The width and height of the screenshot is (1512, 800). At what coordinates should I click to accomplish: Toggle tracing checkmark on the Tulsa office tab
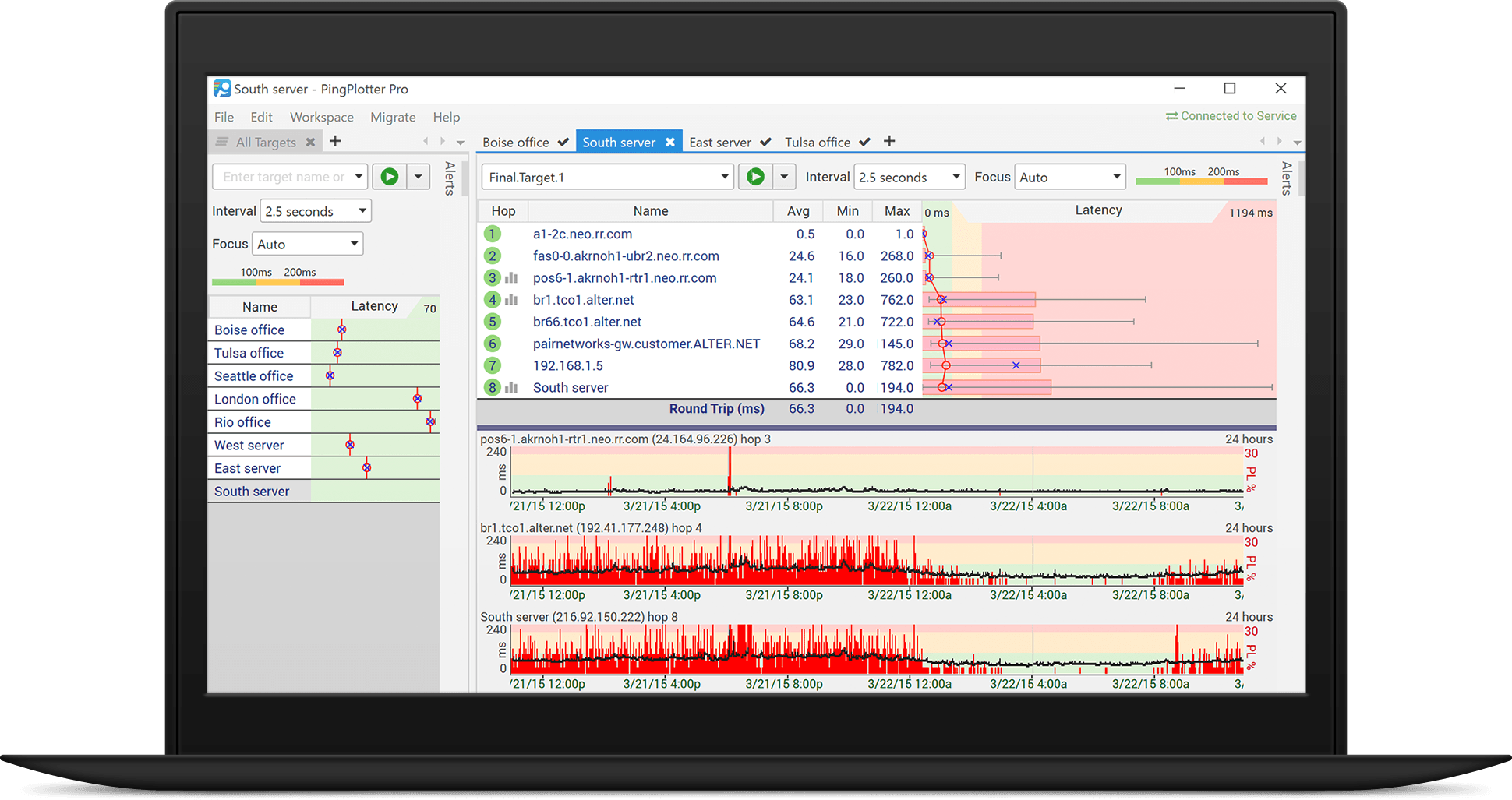click(865, 142)
